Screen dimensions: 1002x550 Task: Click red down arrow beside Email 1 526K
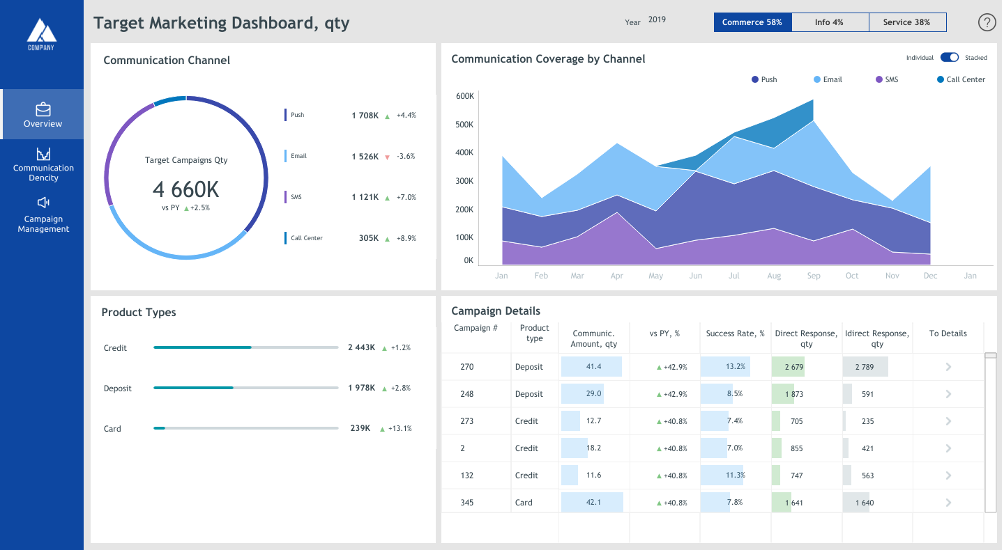coord(387,157)
